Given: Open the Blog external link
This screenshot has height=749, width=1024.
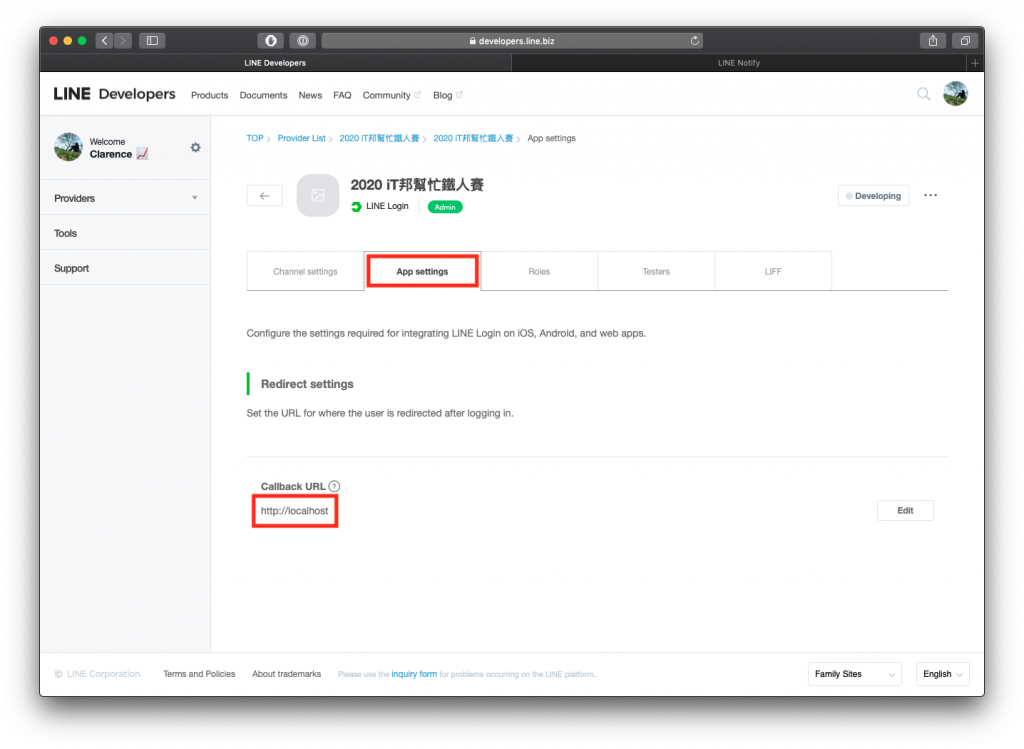Looking at the screenshot, I should tap(447, 95).
